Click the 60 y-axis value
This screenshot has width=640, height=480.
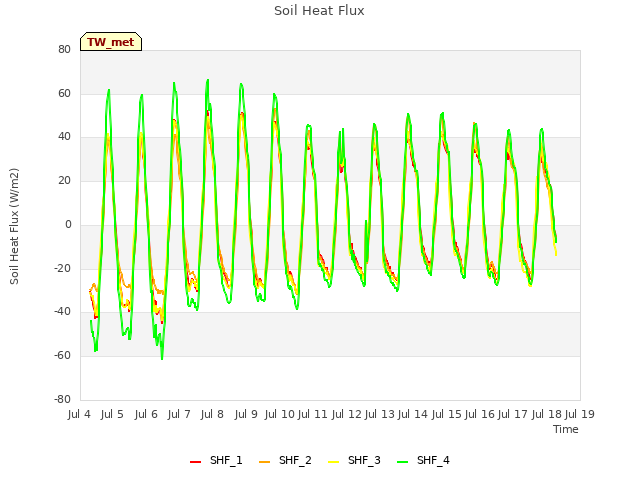pos(64,93)
